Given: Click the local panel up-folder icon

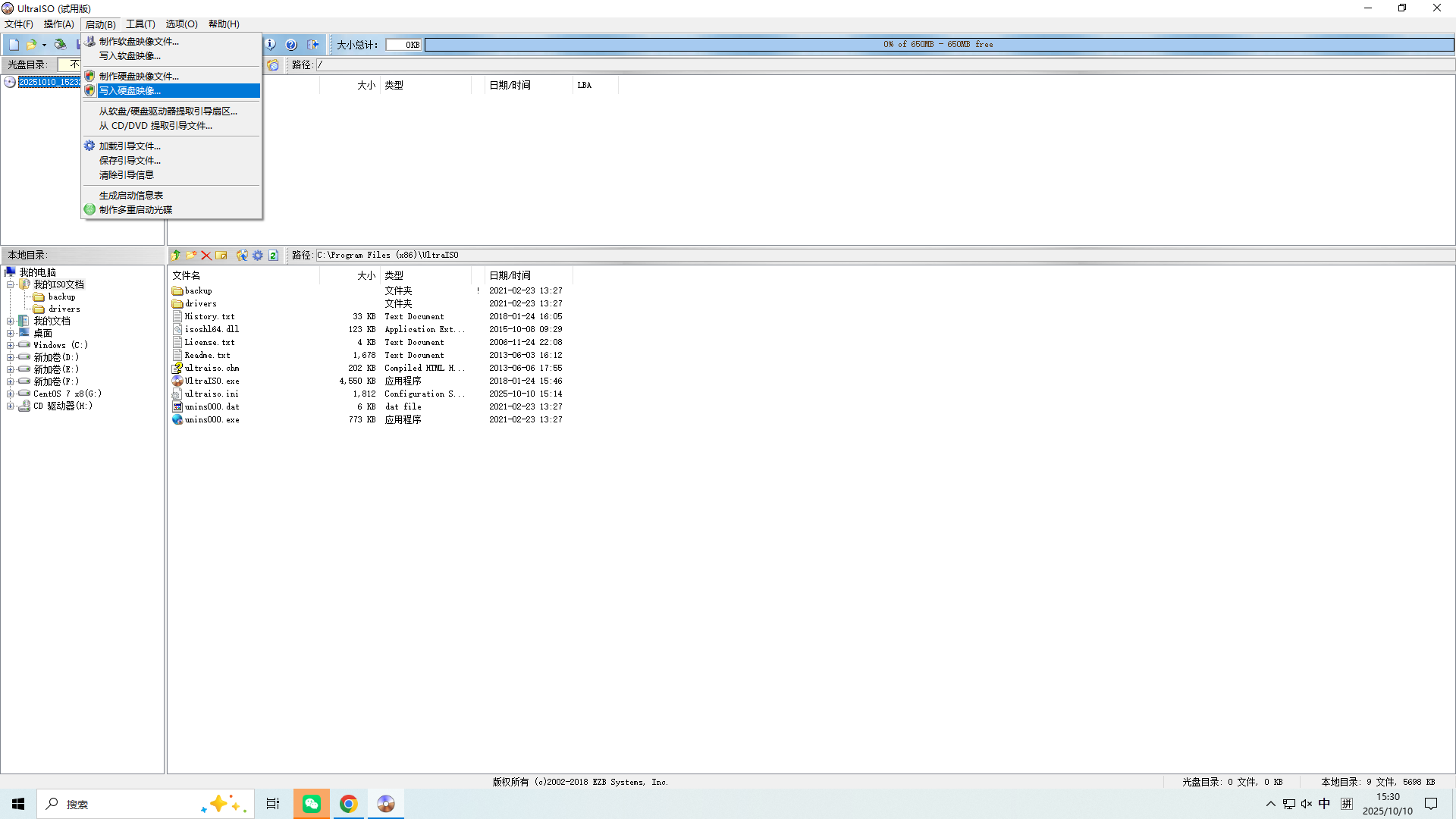Looking at the screenshot, I should point(176,256).
